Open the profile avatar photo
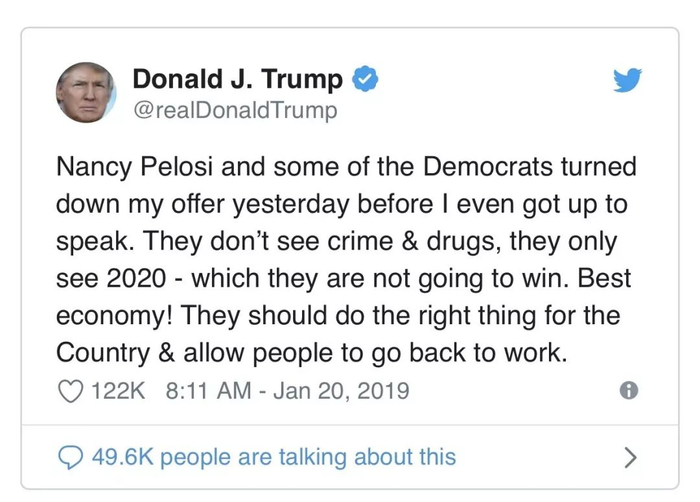The height and width of the screenshot is (502, 700). 87,92
